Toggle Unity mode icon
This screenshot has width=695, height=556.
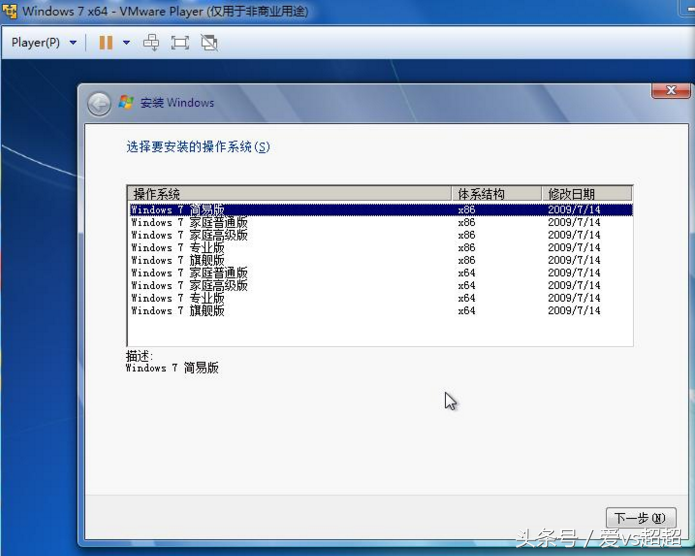[209, 43]
